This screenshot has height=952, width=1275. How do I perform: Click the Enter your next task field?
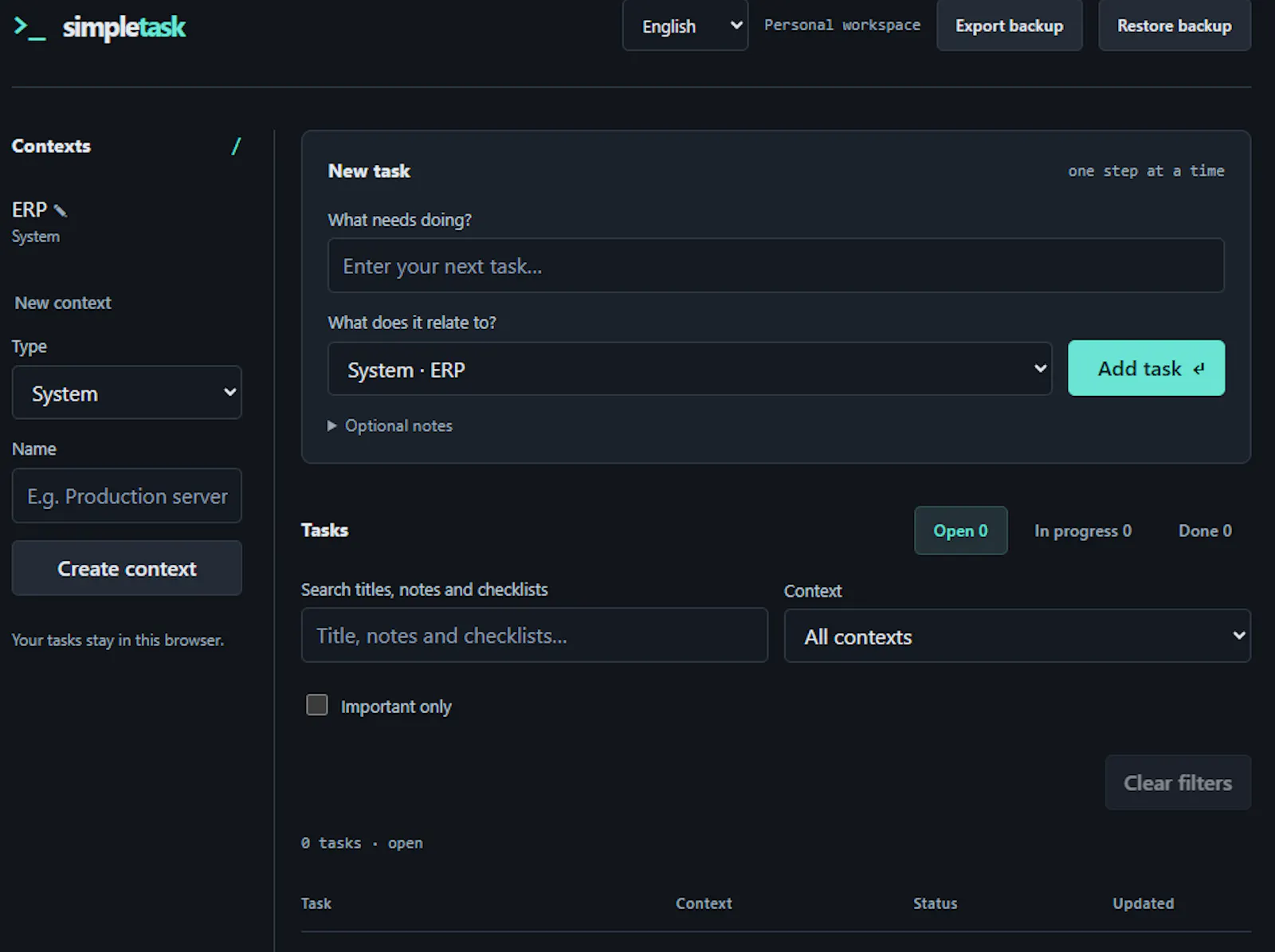pos(775,265)
